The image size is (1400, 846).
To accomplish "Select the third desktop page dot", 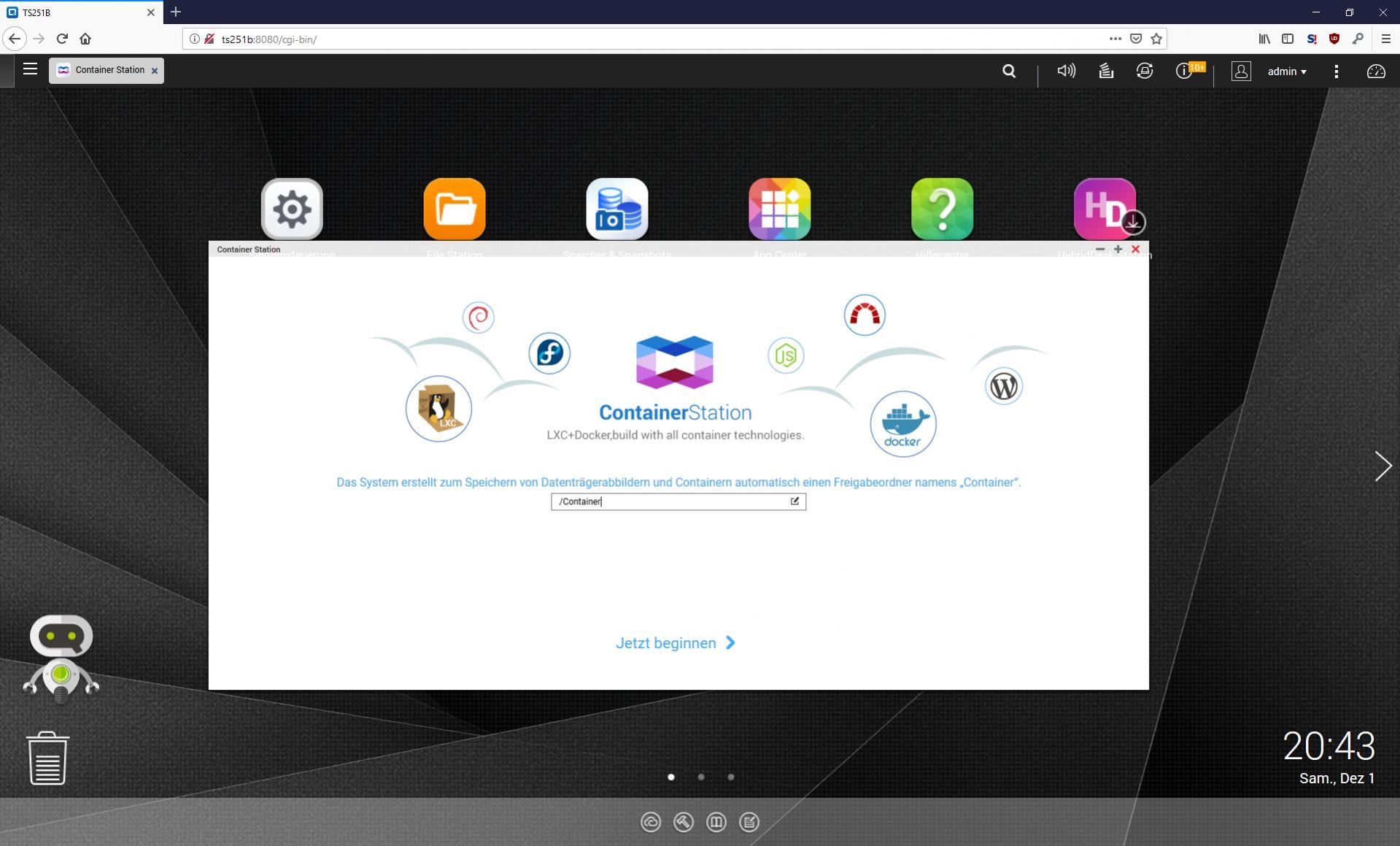I will tap(731, 777).
